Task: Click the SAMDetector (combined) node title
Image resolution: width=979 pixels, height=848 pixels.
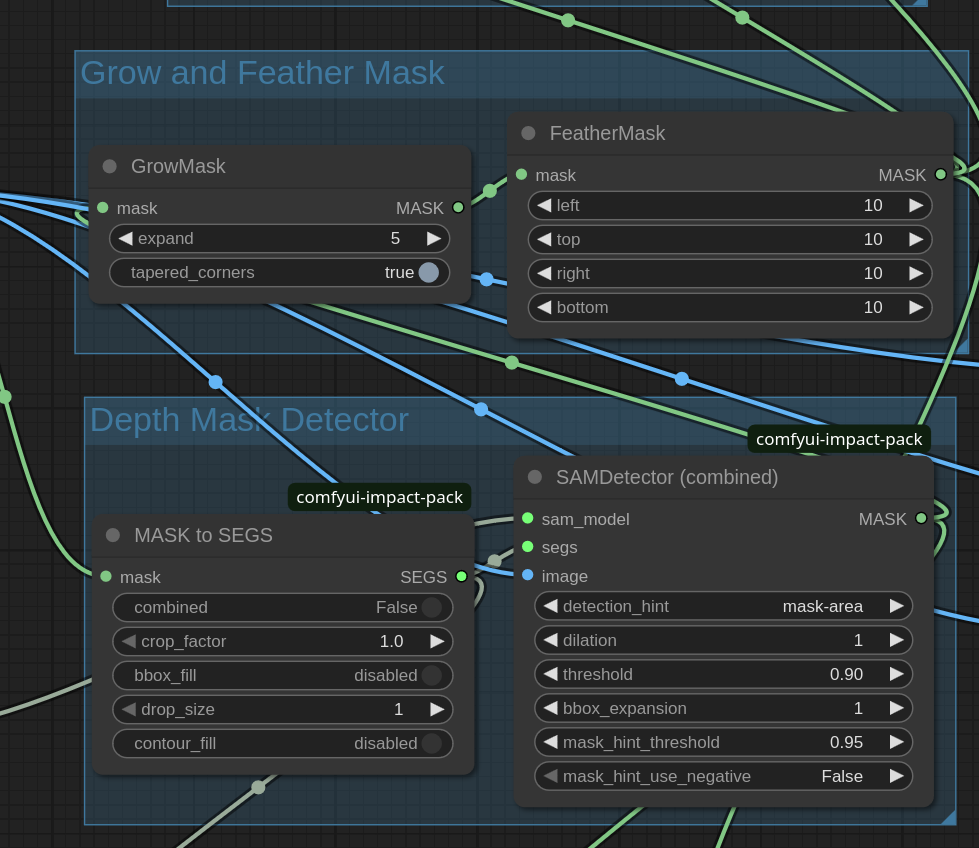Action: pyautogui.click(x=667, y=477)
